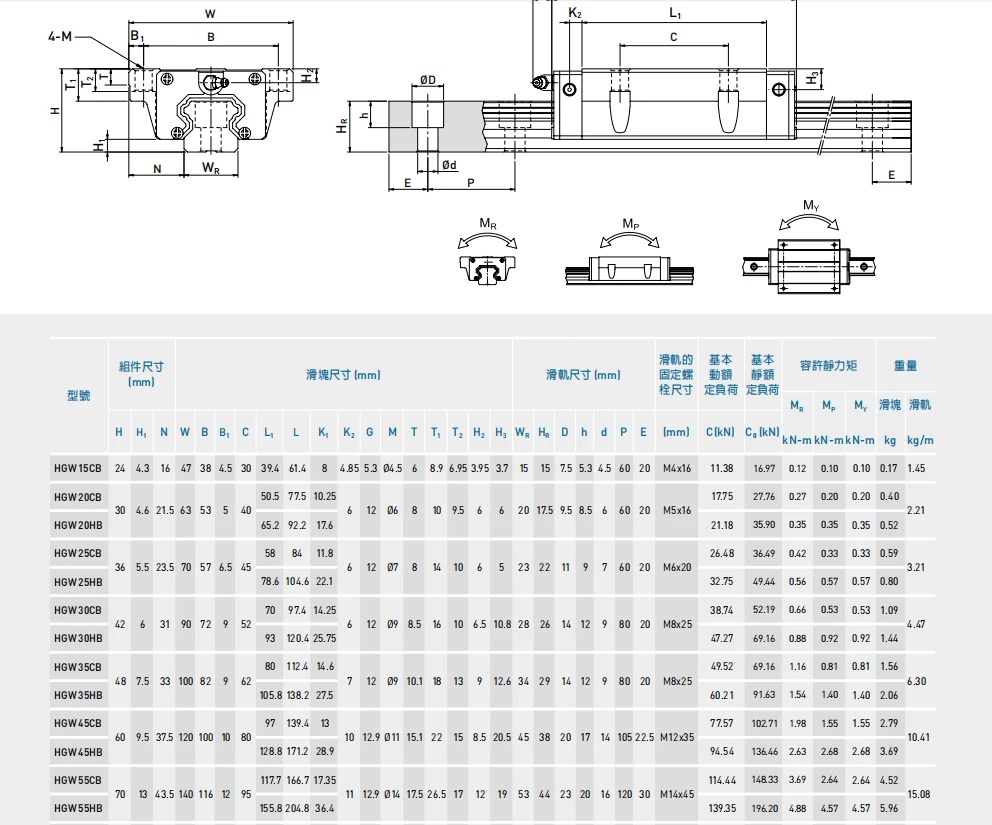
Task: Click the MR rolling moment diagram
Action: (487, 252)
